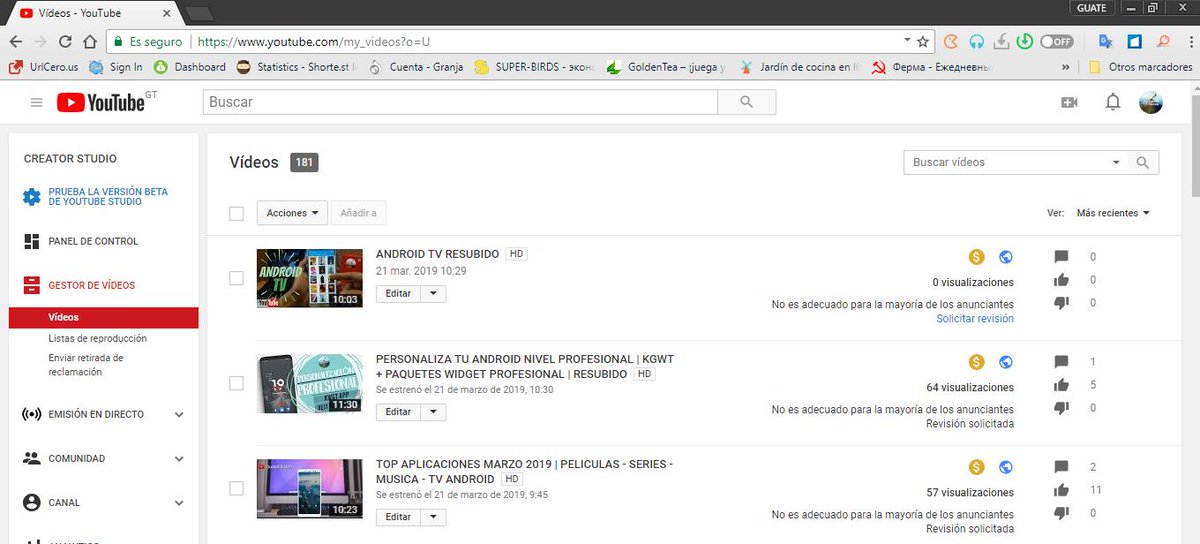Open the Dashboard bookmark
This screenshot has width=1200, height=544.
190,67
